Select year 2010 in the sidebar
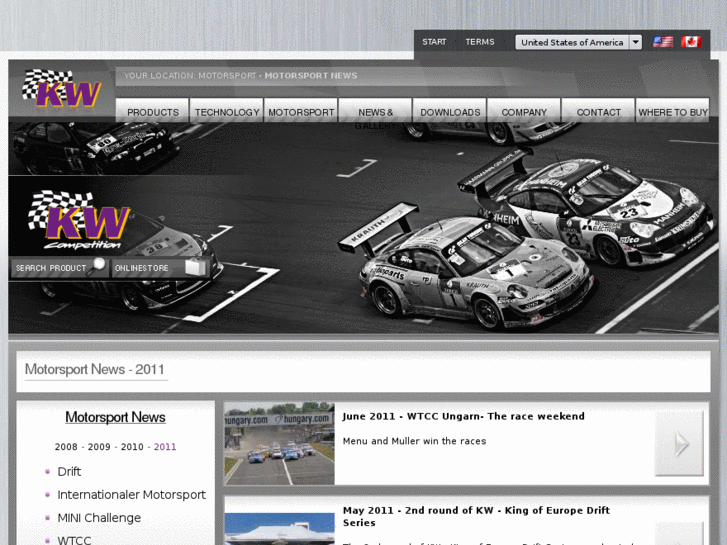The height and width of the screenshot is (545, 727). (x=132, y=447)
